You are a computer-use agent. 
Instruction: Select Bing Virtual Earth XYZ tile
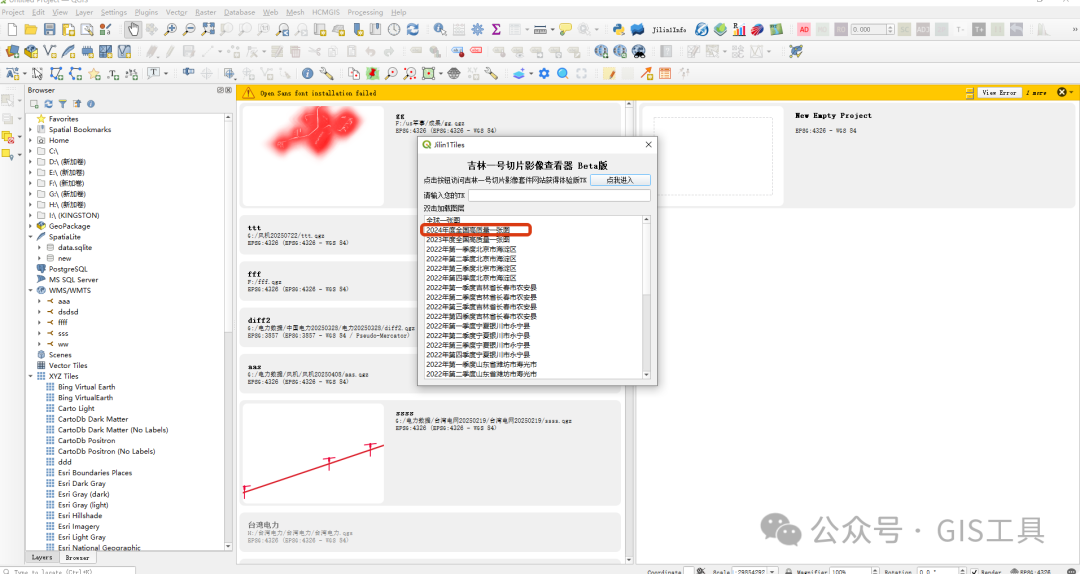(86, 387)
